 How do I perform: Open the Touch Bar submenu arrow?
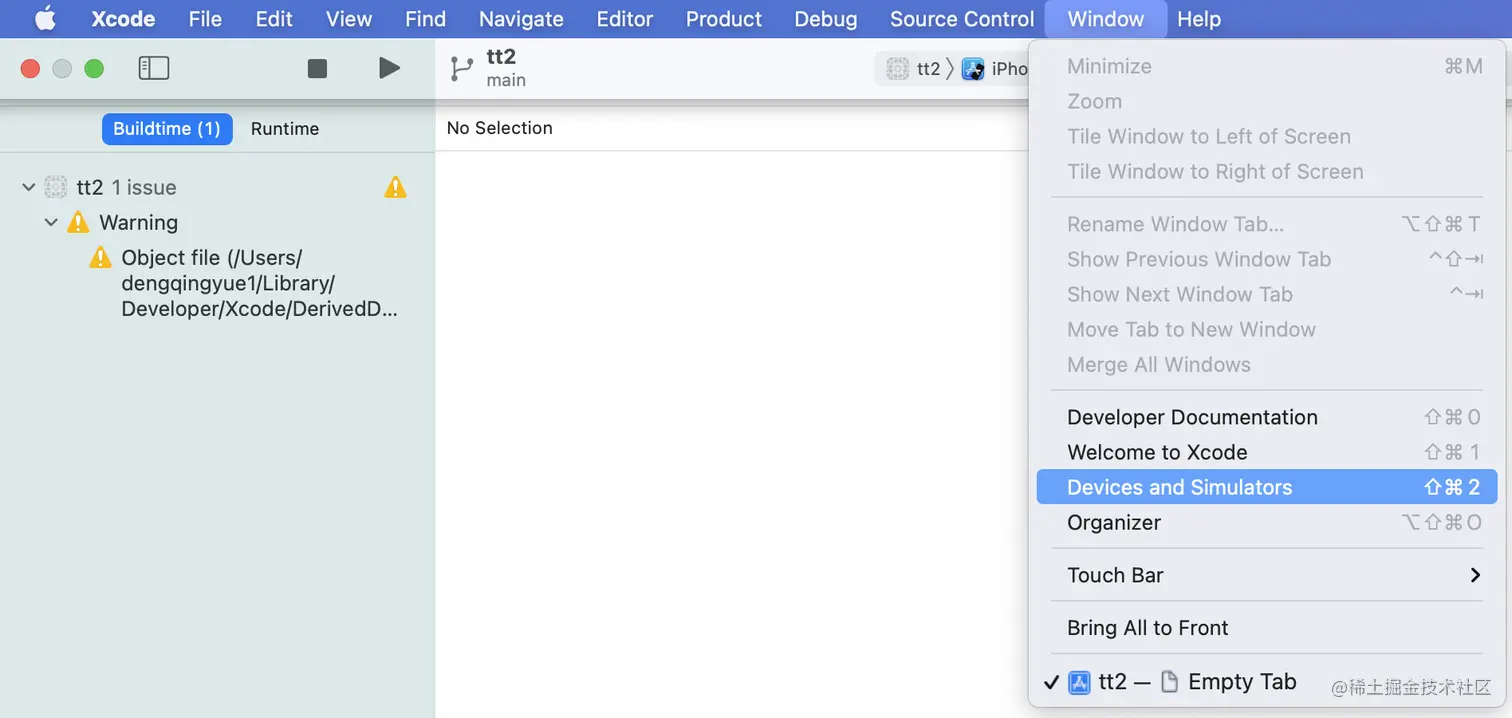(x=1475, y=575)
